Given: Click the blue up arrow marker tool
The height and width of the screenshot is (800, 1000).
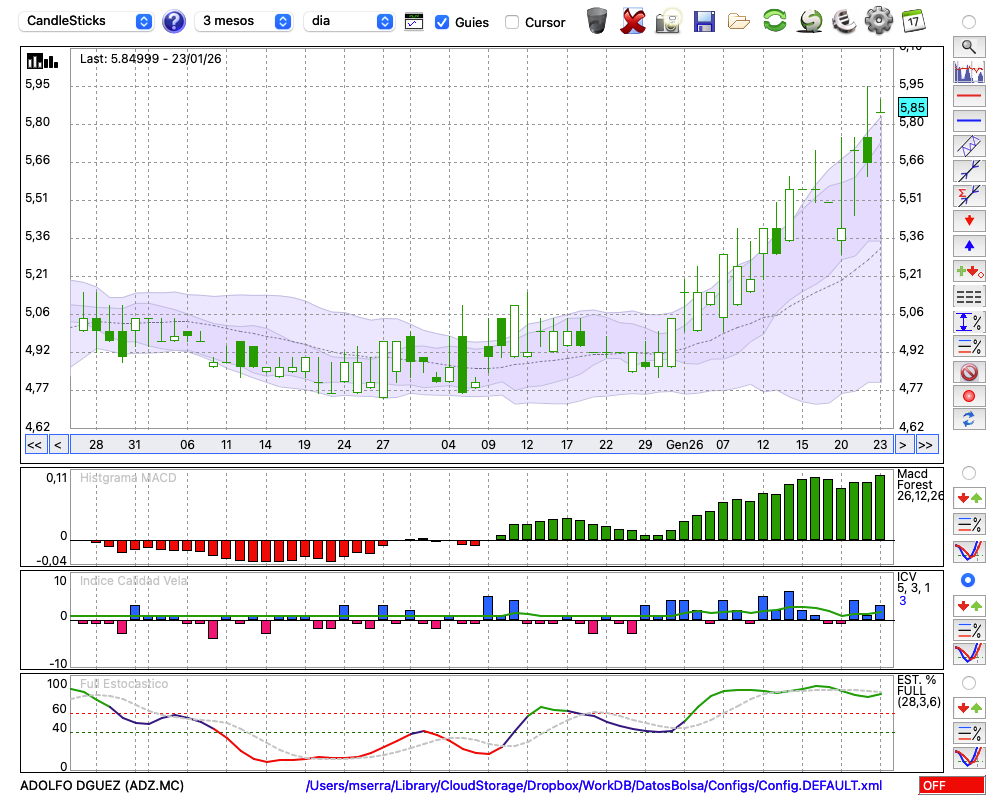Looking at the screenshot, I should 968,245.
